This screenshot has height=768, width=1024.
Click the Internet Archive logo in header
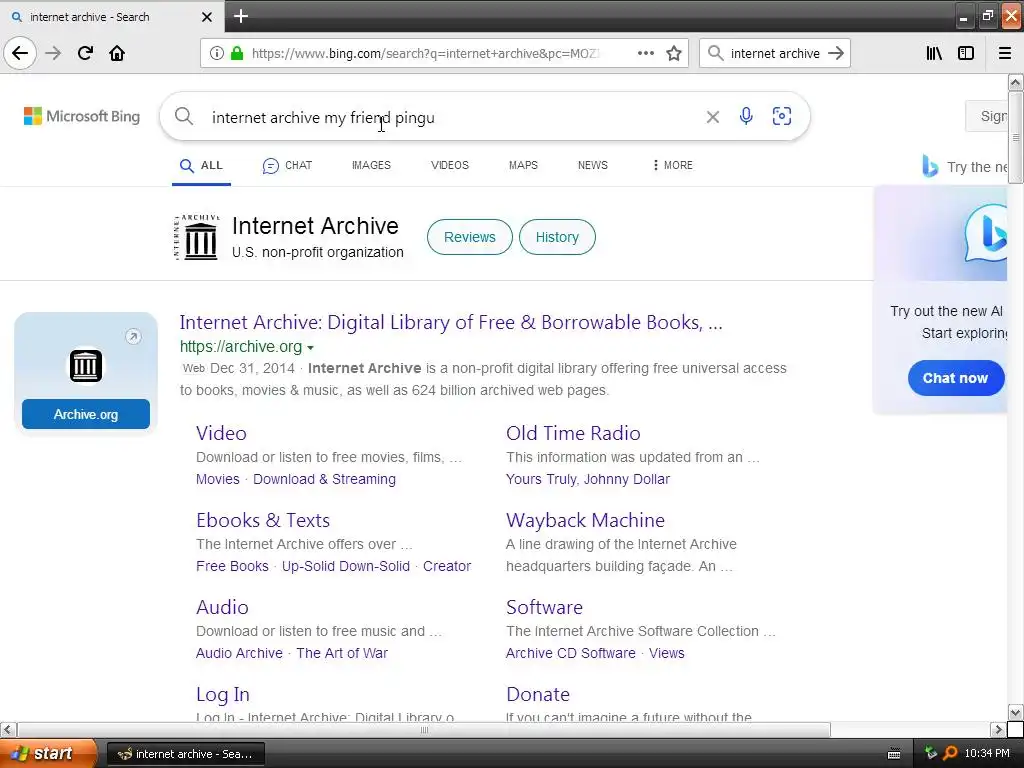pyautogui.click(x=198, y=237)
